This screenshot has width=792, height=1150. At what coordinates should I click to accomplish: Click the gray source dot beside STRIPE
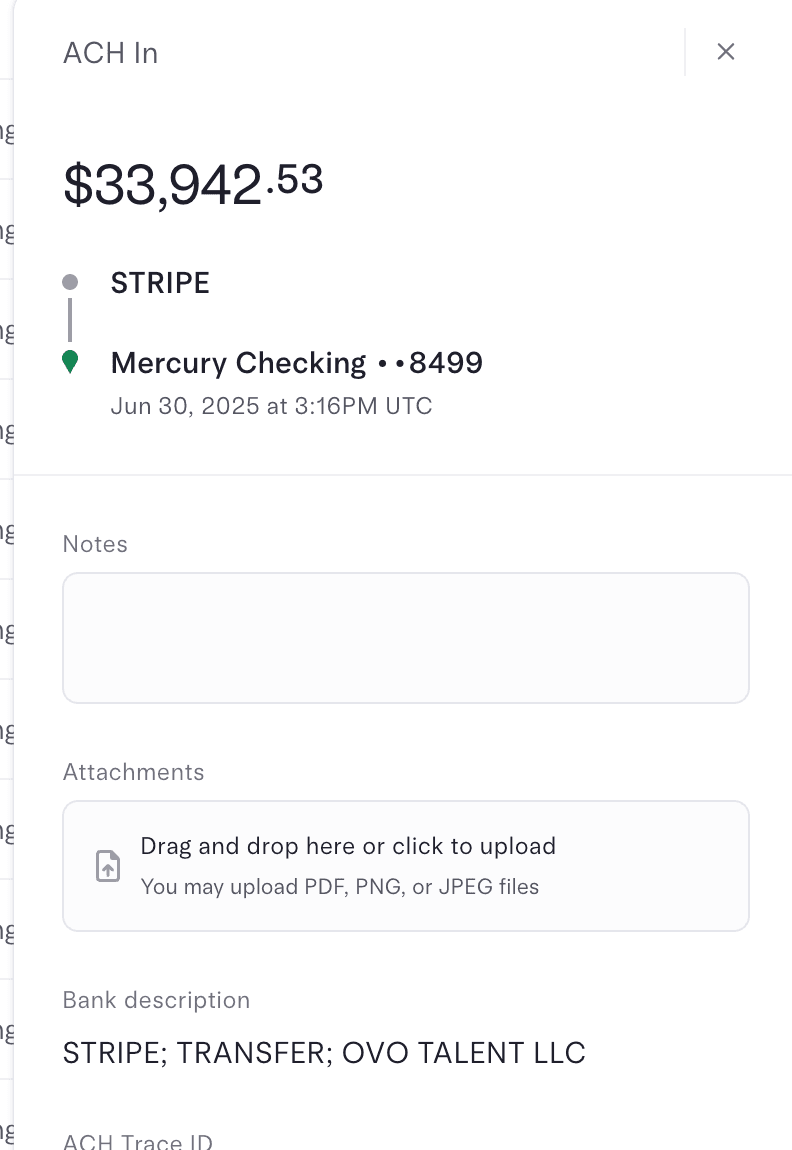pos(70,283)
